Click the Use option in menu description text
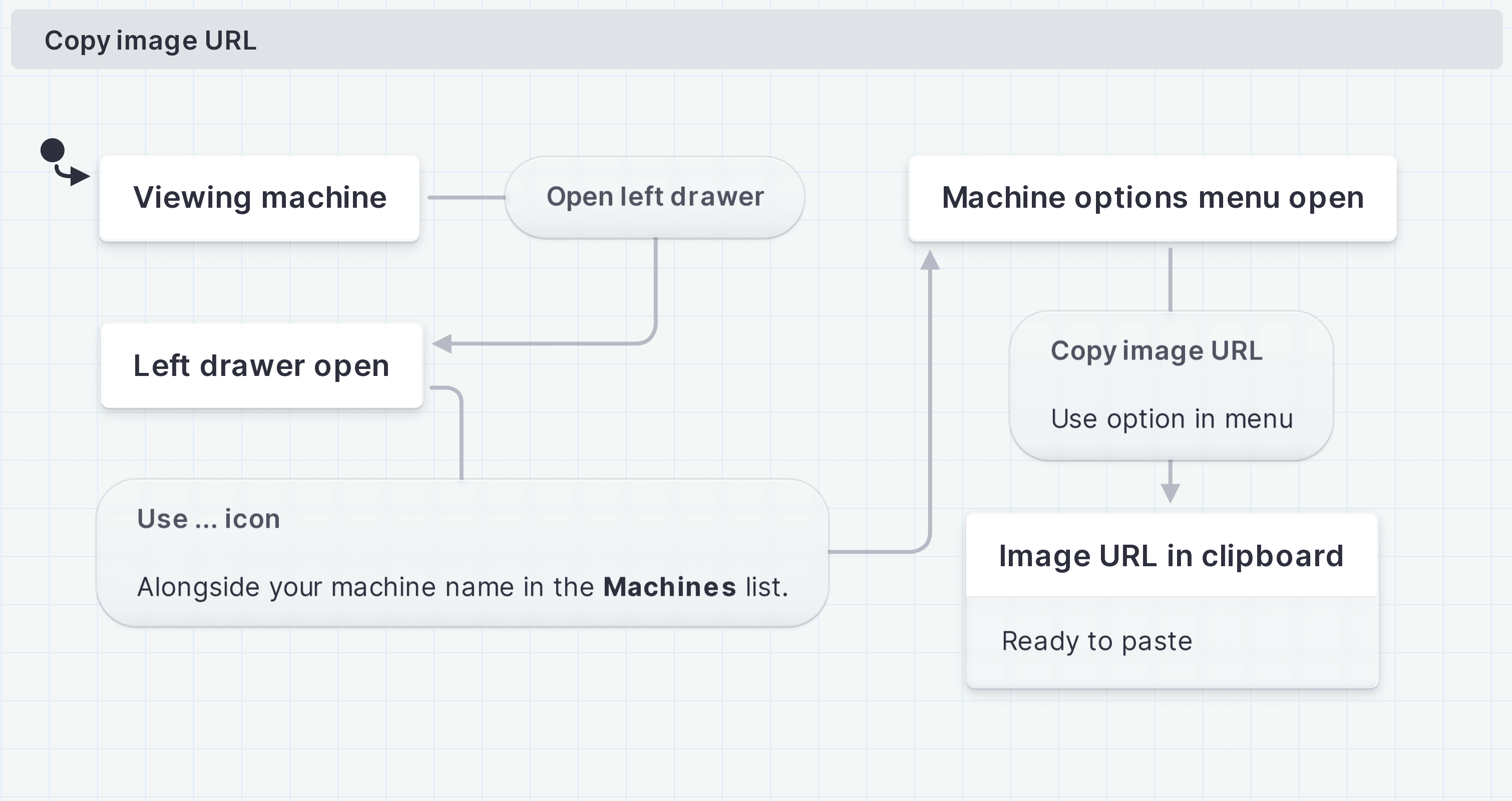 click(x=1172, y=418)
